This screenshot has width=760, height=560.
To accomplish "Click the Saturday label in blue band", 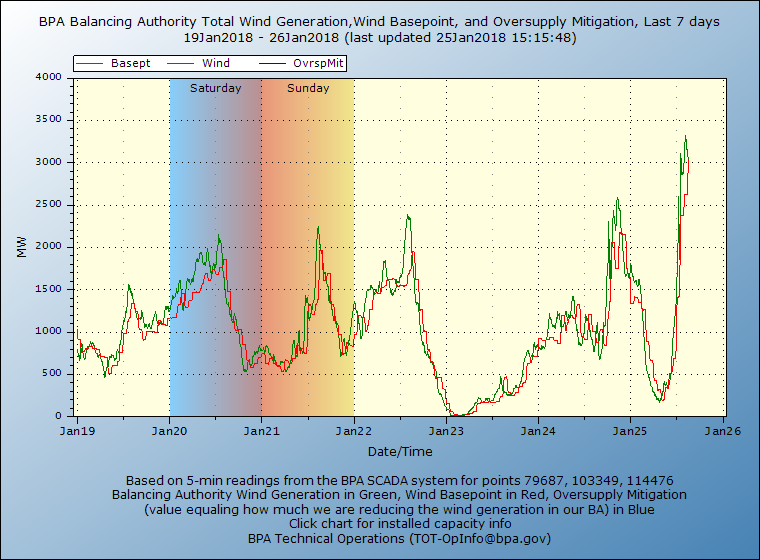I will click(x=215, y=88).
